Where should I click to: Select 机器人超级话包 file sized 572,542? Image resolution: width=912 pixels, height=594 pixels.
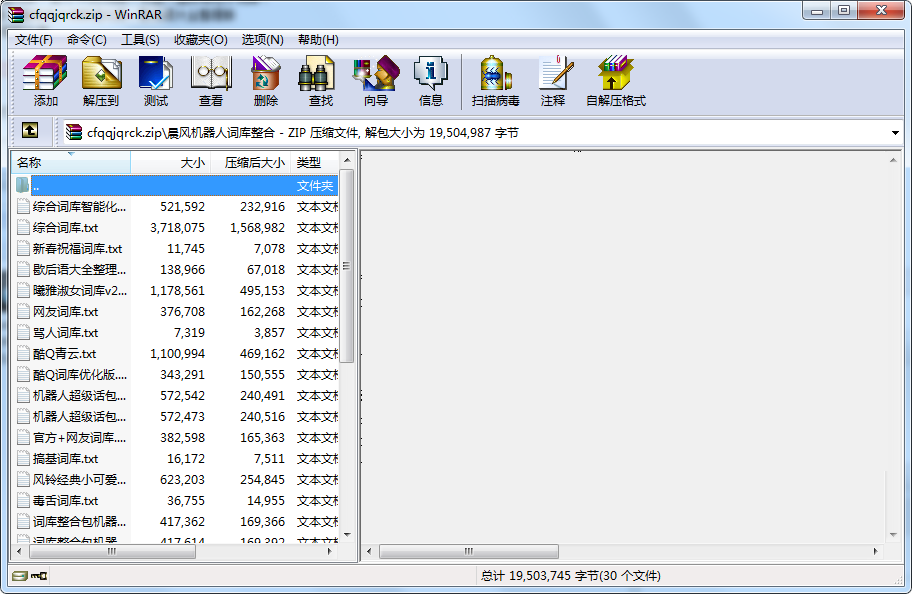pos(175,396)
